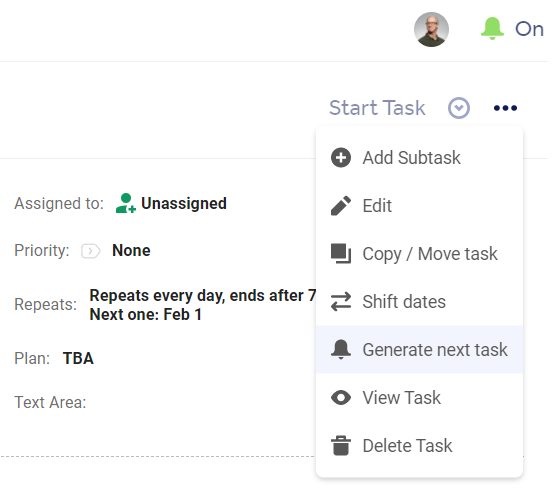Click the Copy / Move task icon
The height and width of the screenshot is (490, 552).
(341, 253)
